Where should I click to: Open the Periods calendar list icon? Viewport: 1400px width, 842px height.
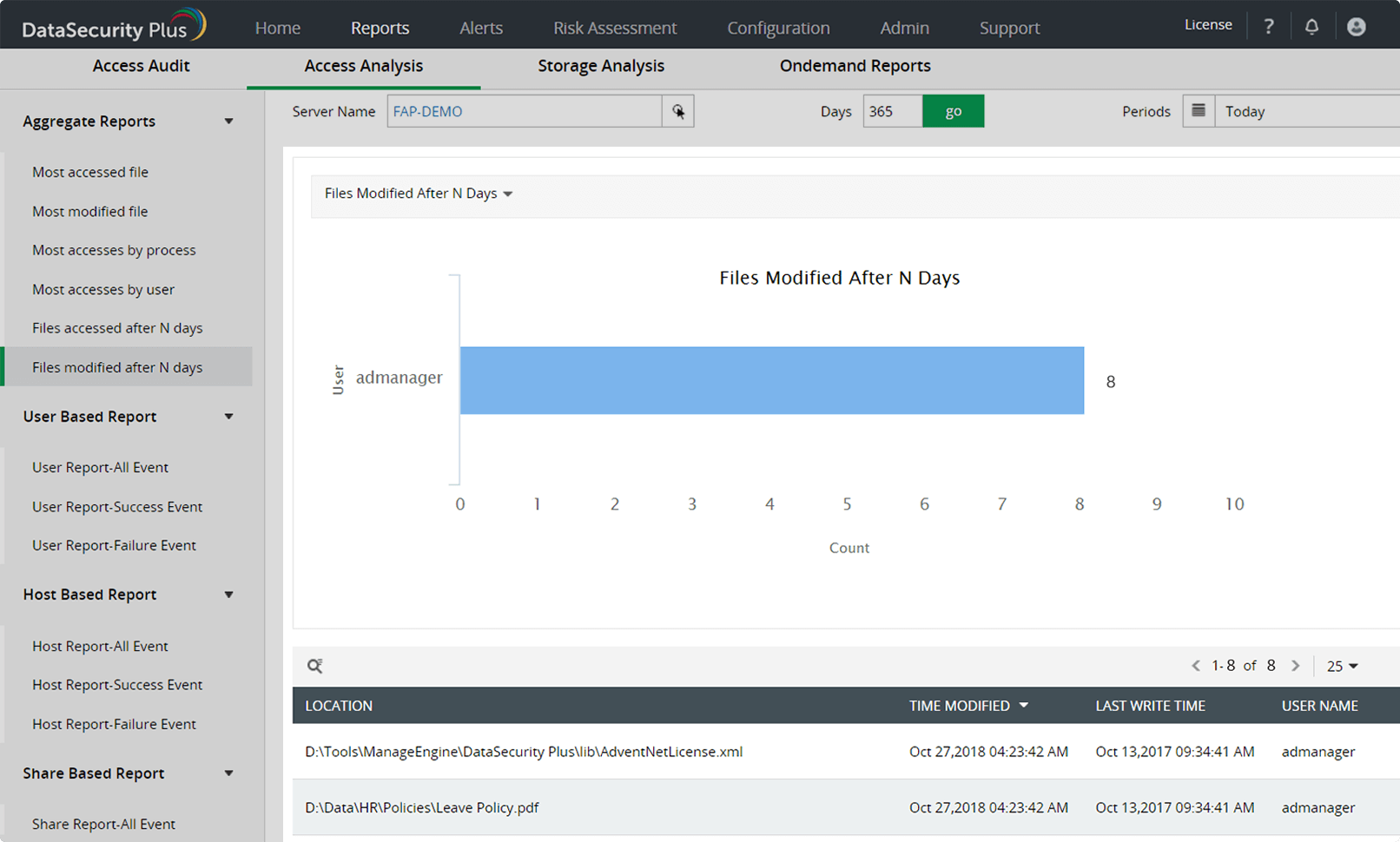pyautogui.click(x=1199, y=111)
